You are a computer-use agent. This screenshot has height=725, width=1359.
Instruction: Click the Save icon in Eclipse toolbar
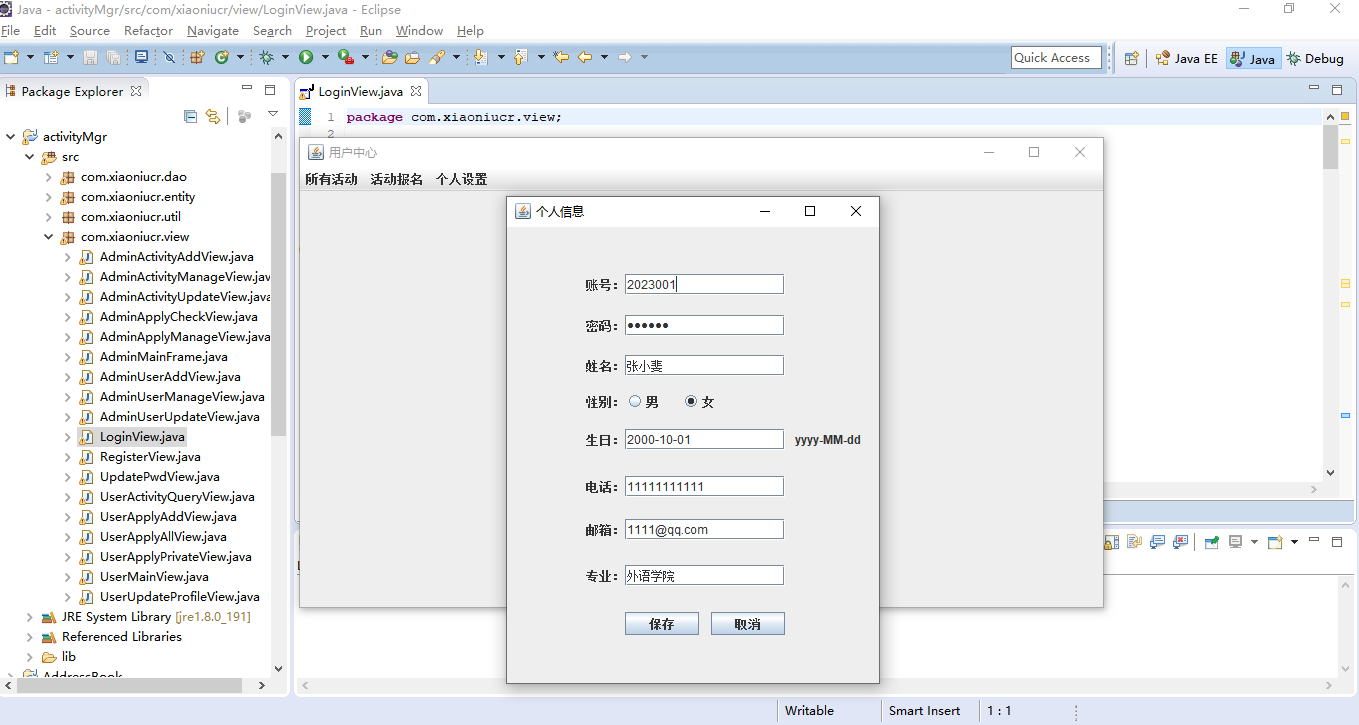[90, 58]
